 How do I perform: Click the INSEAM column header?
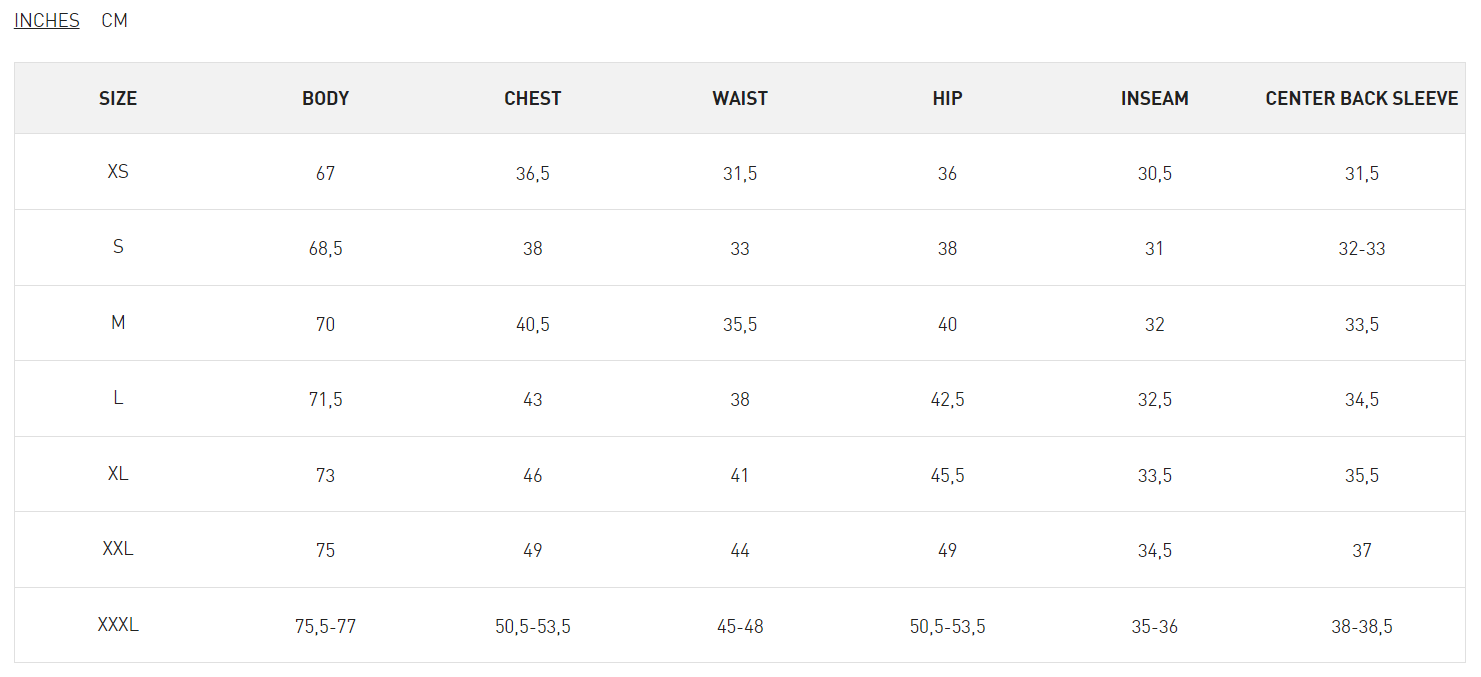1155,99
